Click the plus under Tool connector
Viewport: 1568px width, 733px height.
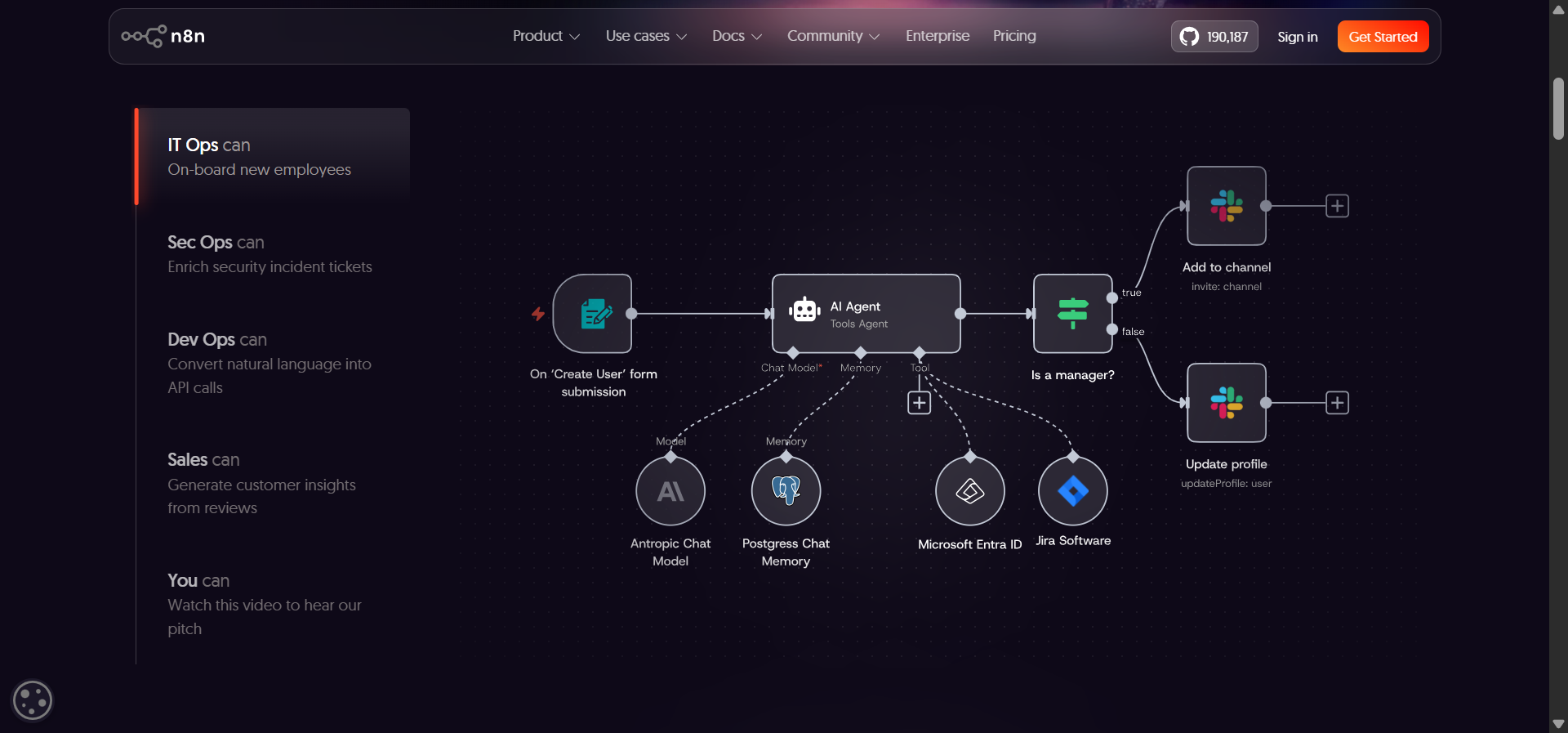tap(920, 403)
